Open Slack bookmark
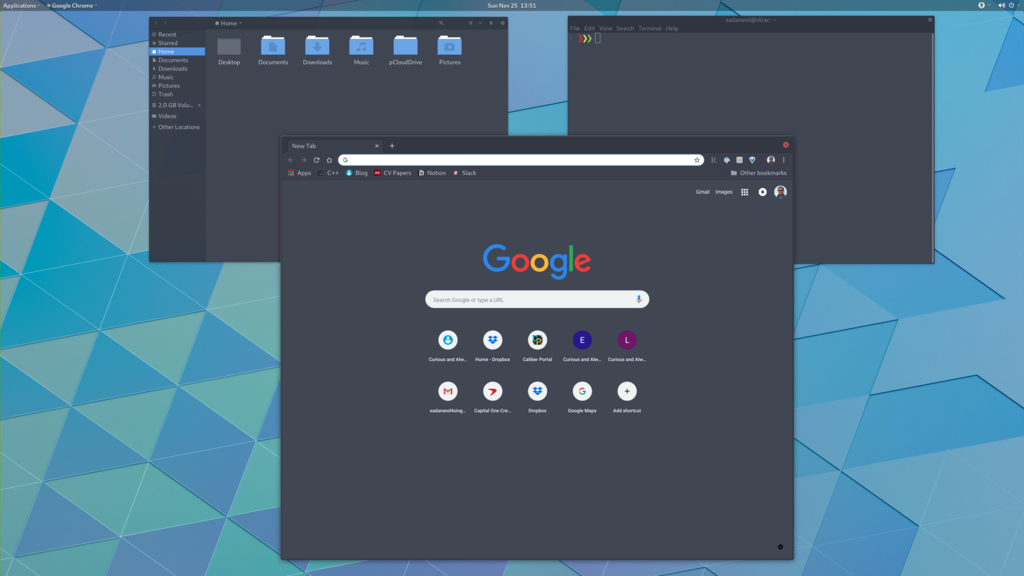 (x=464, y=173)
